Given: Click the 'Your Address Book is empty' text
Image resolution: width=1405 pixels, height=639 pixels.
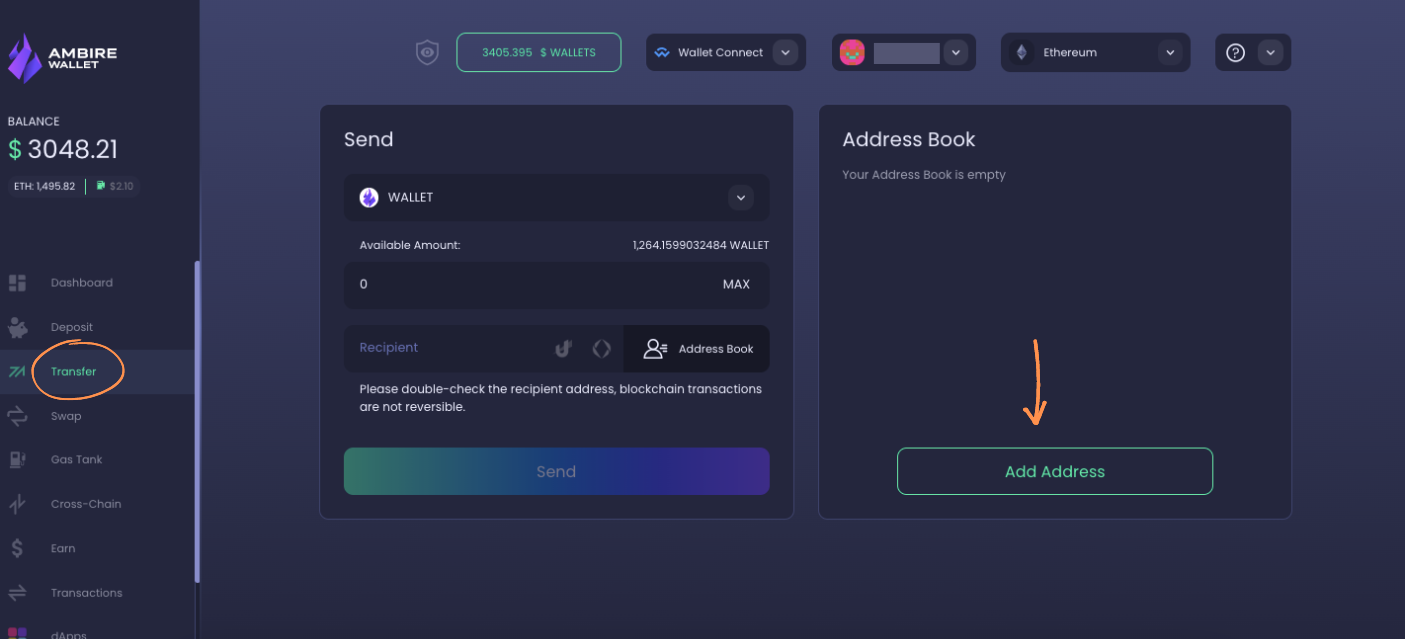Looking at the screenshot, I should click(x=924, y=174).
